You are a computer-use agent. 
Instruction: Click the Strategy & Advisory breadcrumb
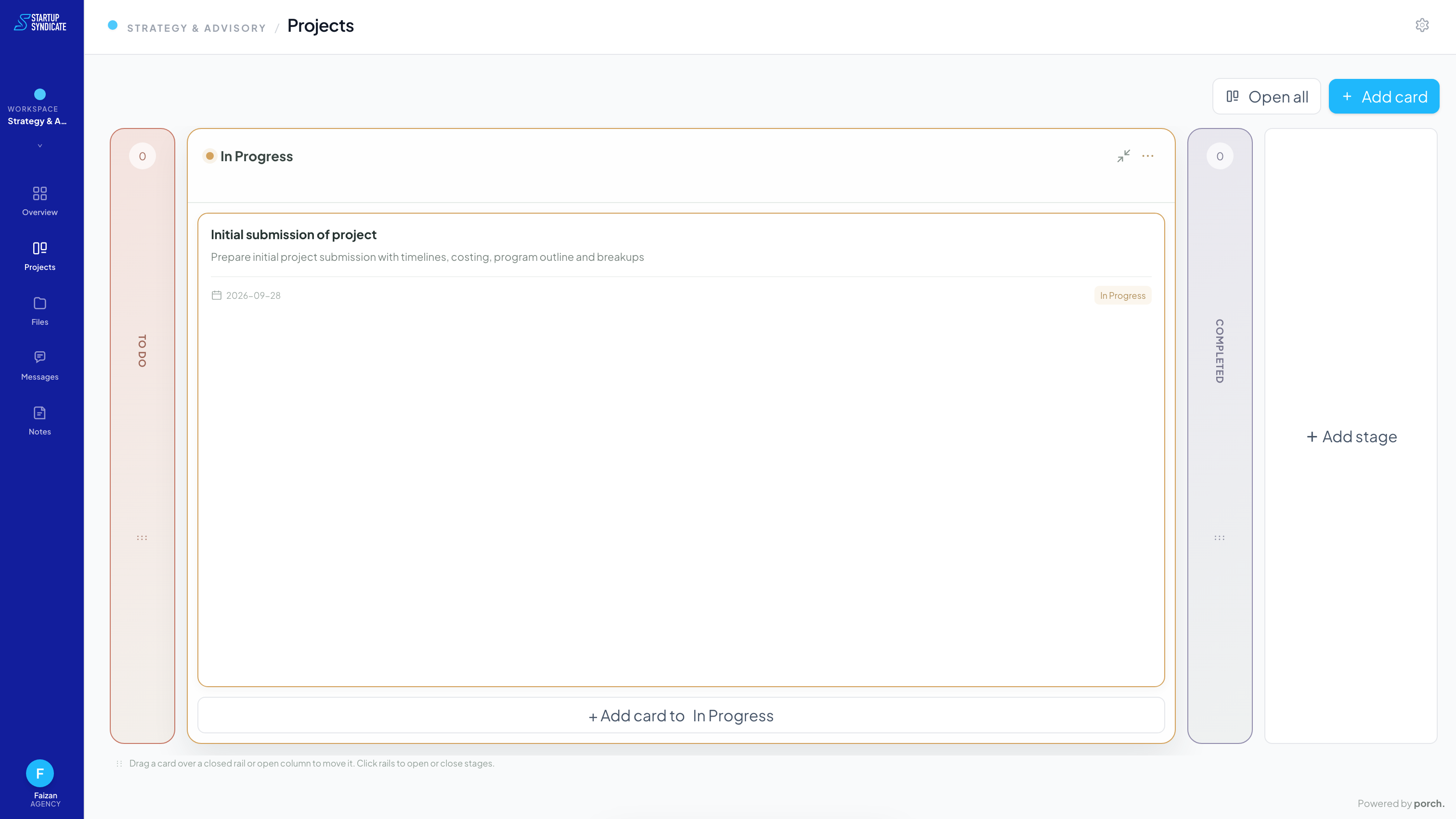pyautogui.click(x=196, y=28)
